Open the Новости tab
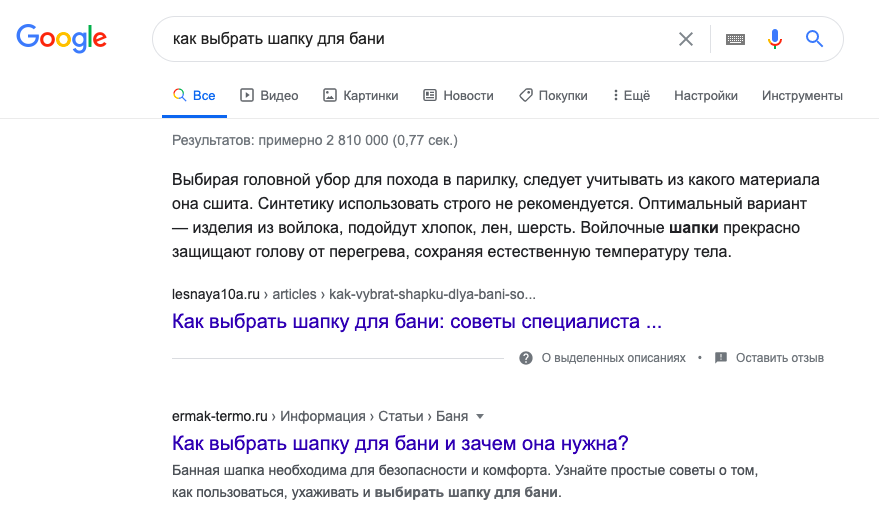The width and height of the screenshot is (879, 521). pyautogui.click(x=458, y=95)
